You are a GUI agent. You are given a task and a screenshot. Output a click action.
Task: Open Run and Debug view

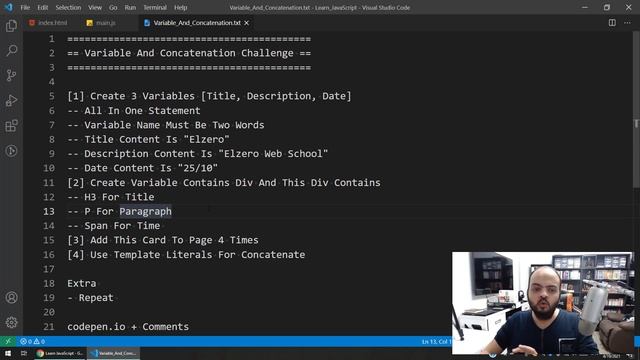11,100
